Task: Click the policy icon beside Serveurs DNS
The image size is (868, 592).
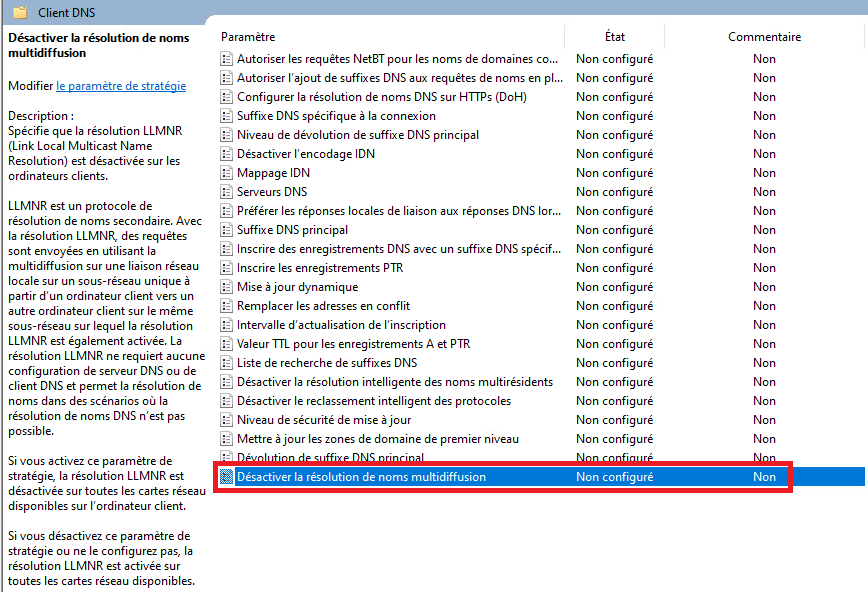Action: [226, 192]
